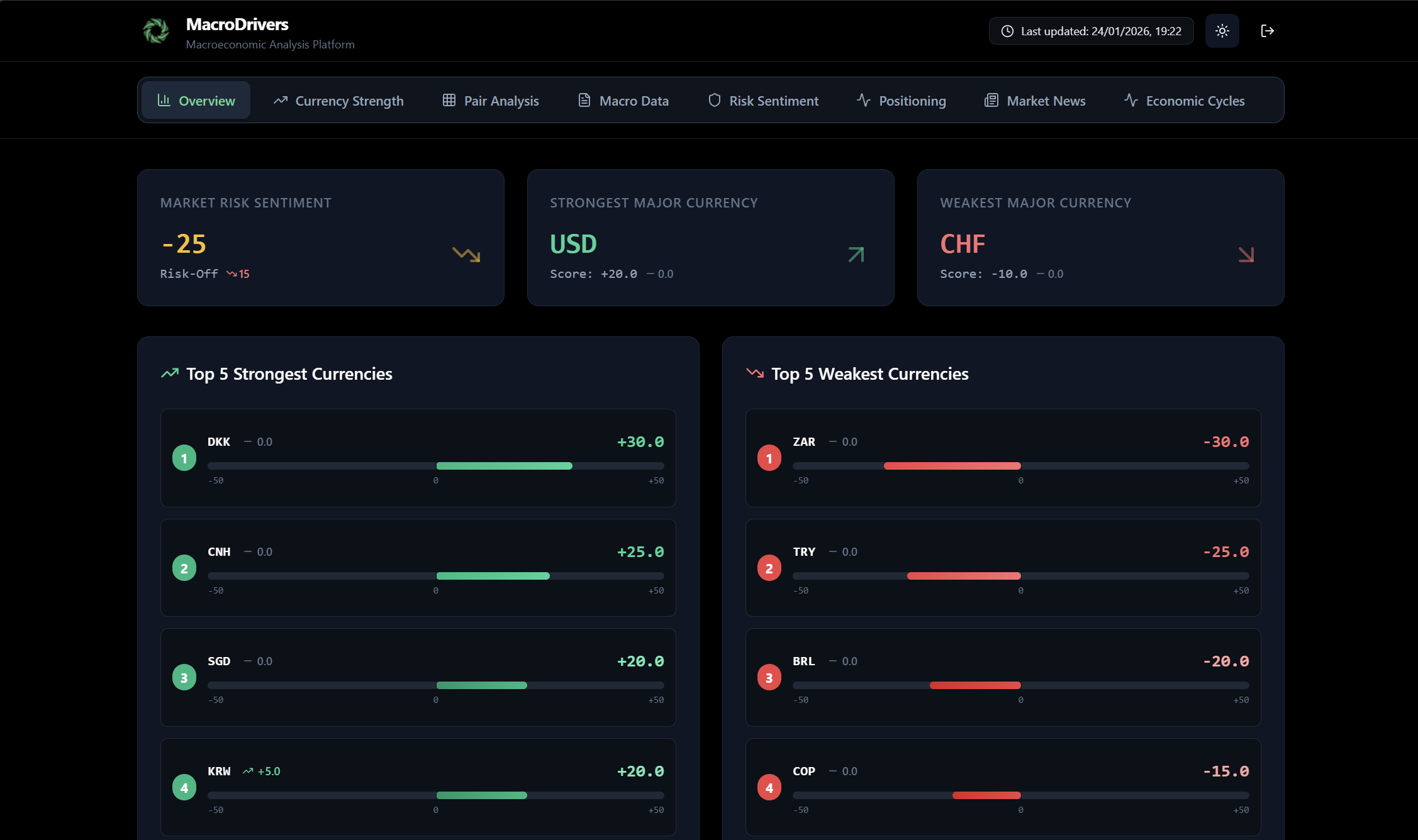Viewport: 1418px width, 840px height.
Task: Toggle the light/dark theme sun button
Action: [x=1222, y=31]
